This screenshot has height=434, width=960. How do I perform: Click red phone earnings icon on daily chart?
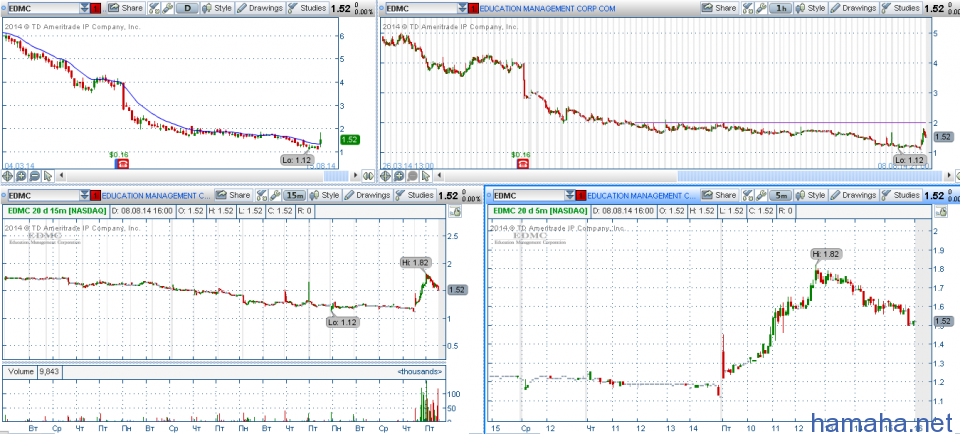point(122,163)
